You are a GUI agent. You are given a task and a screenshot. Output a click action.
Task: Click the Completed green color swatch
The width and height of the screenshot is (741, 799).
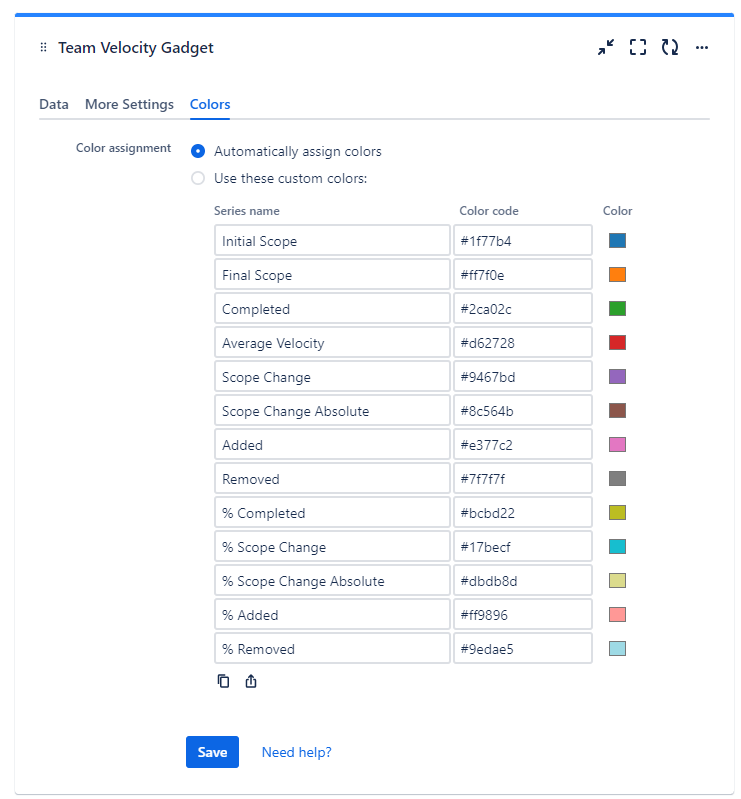click(618, 309)
